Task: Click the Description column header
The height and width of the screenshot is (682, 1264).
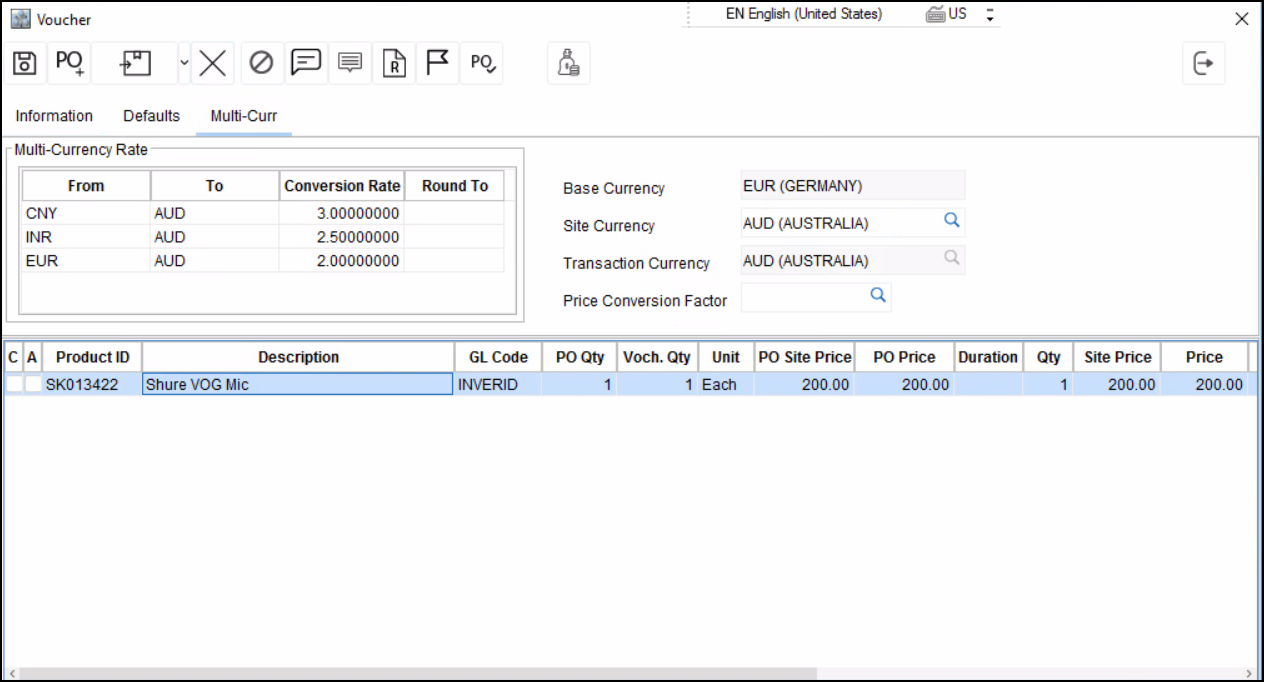Action: pyautogui.click(x=298, y=357)
